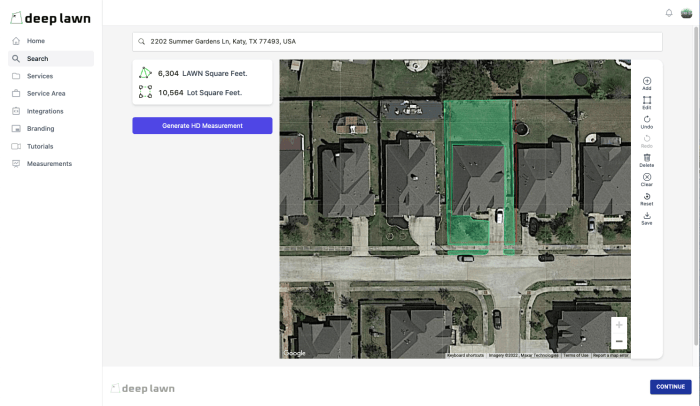The height and width of the screenshot is (406, 700).
Task: Delete the selected measurement shape
Action: [646, 160]
